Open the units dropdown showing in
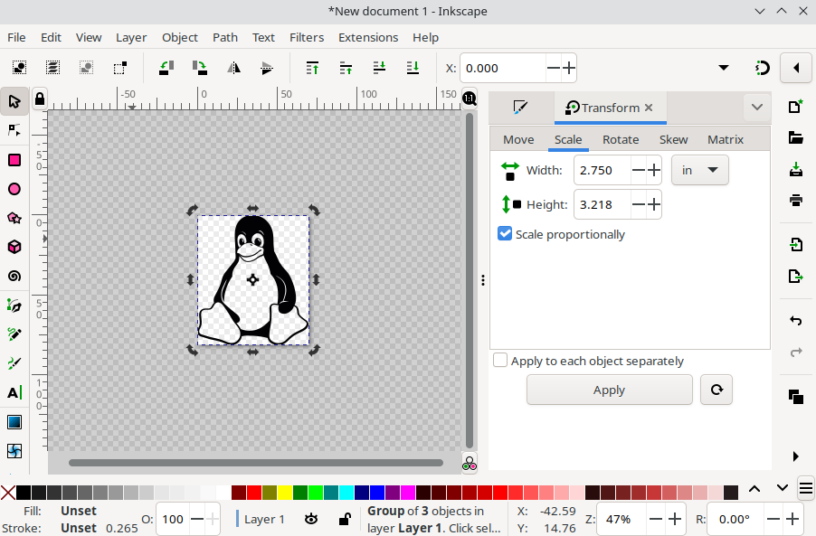Screen dimensions: 816x536 click(699, 170)
